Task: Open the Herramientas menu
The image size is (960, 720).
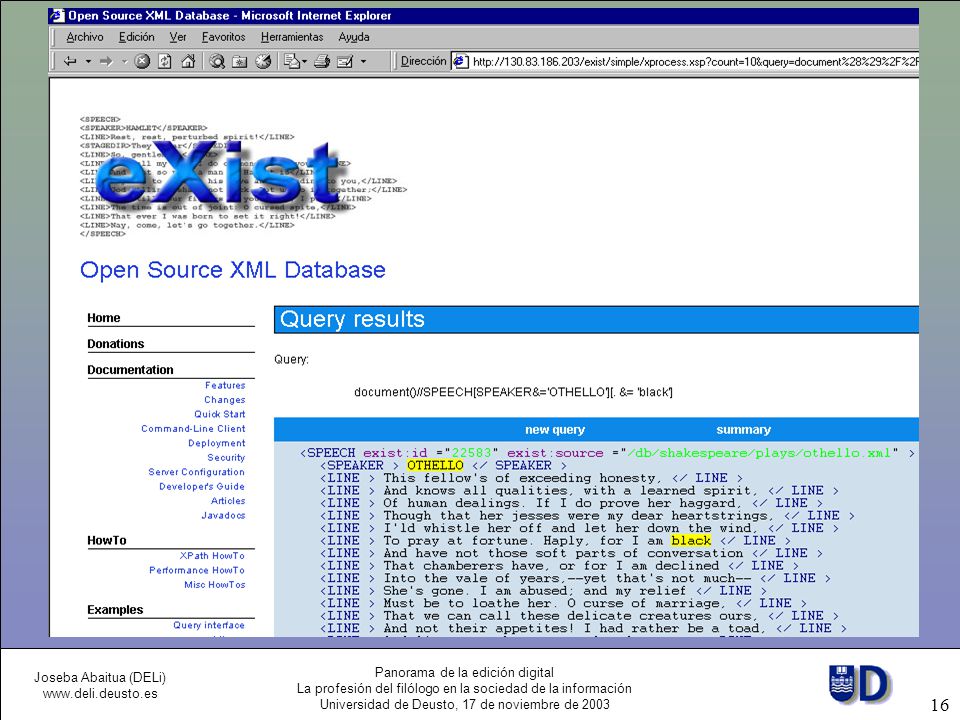Action: coord(292,37)
